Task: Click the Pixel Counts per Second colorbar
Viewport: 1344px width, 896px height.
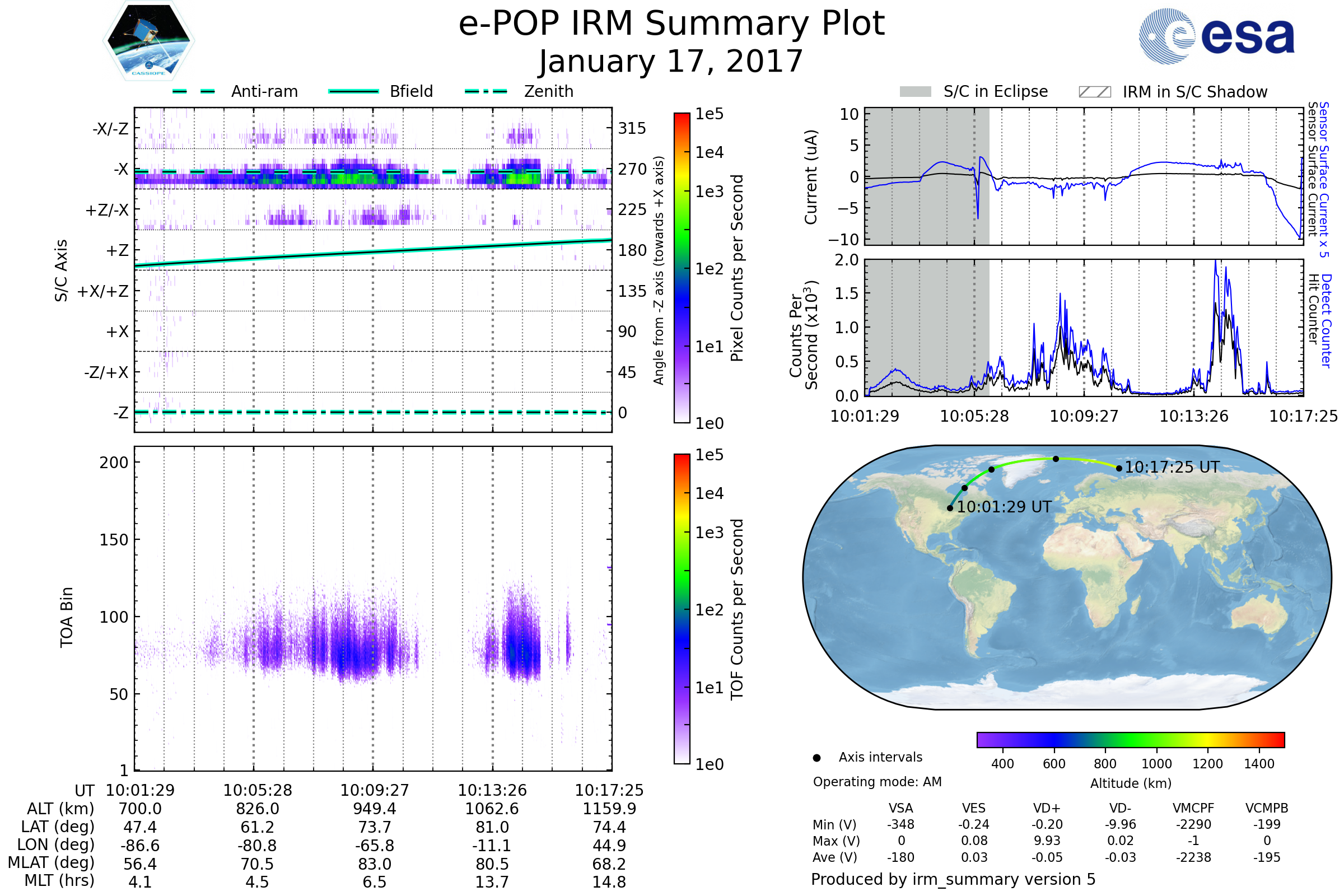Action: pyautogui.click(x=682, y=268)
